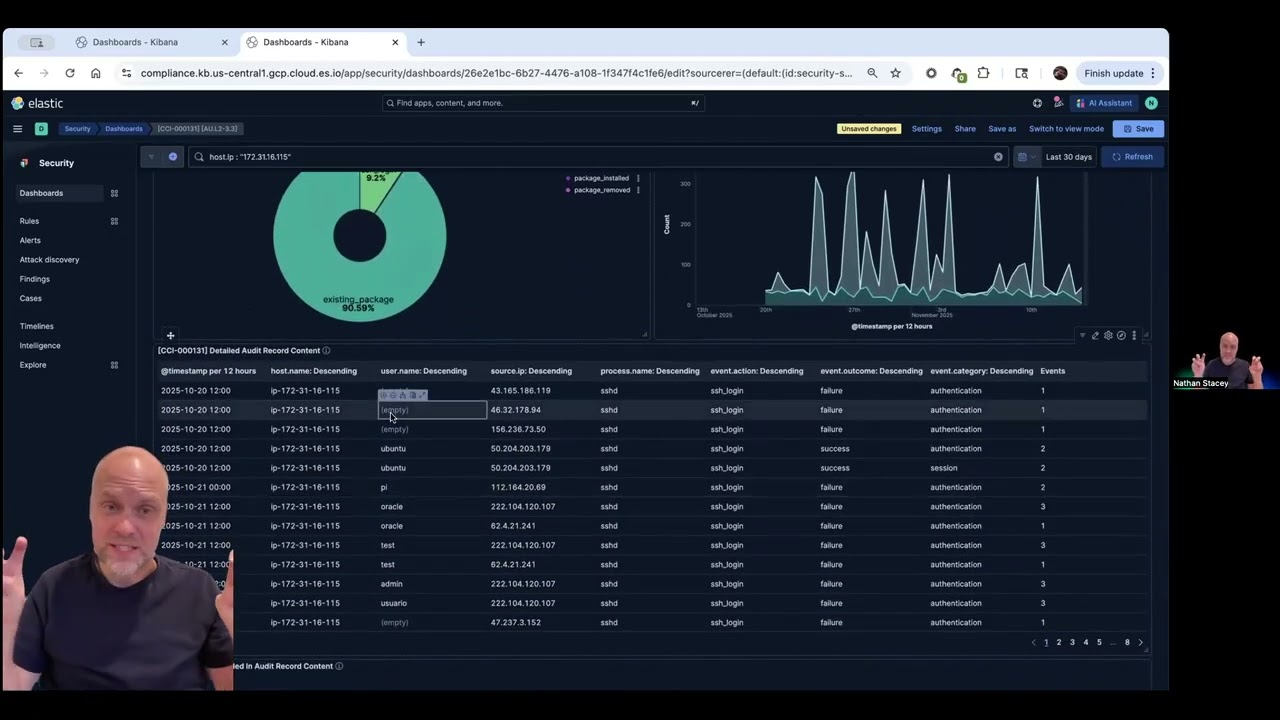The height and width of the screenshot is (720, 1280).
Task: Open Rules in side navigation
Action: 29,221
